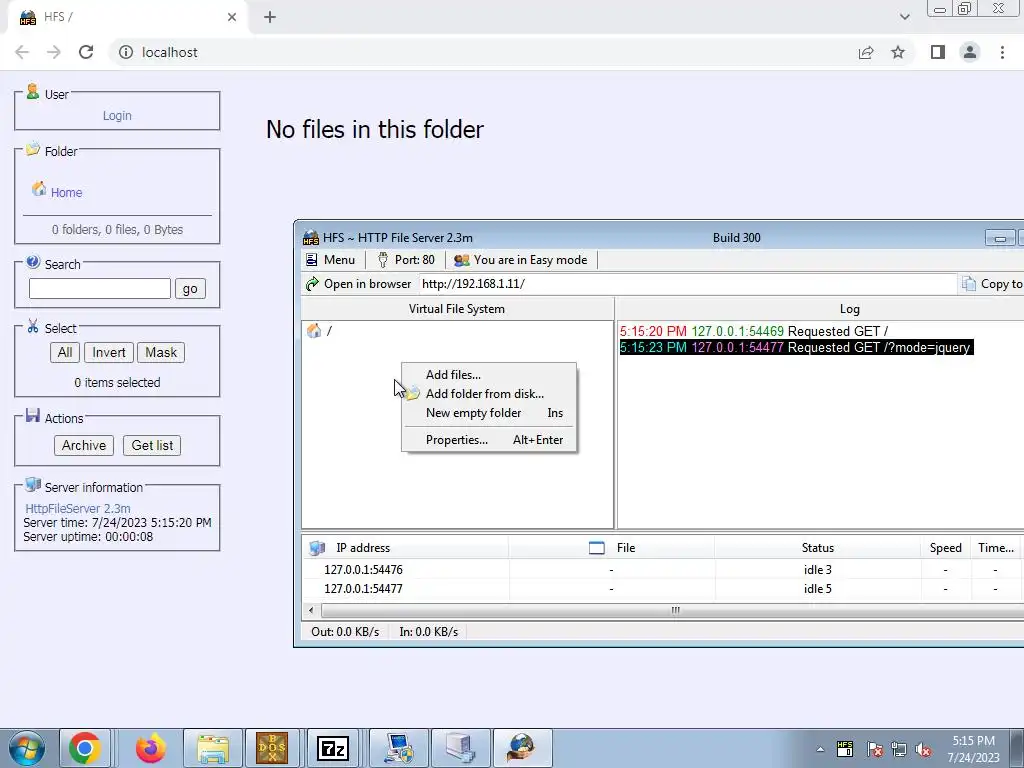Open DOSBox from the taskbar

[x=272, y=748]
